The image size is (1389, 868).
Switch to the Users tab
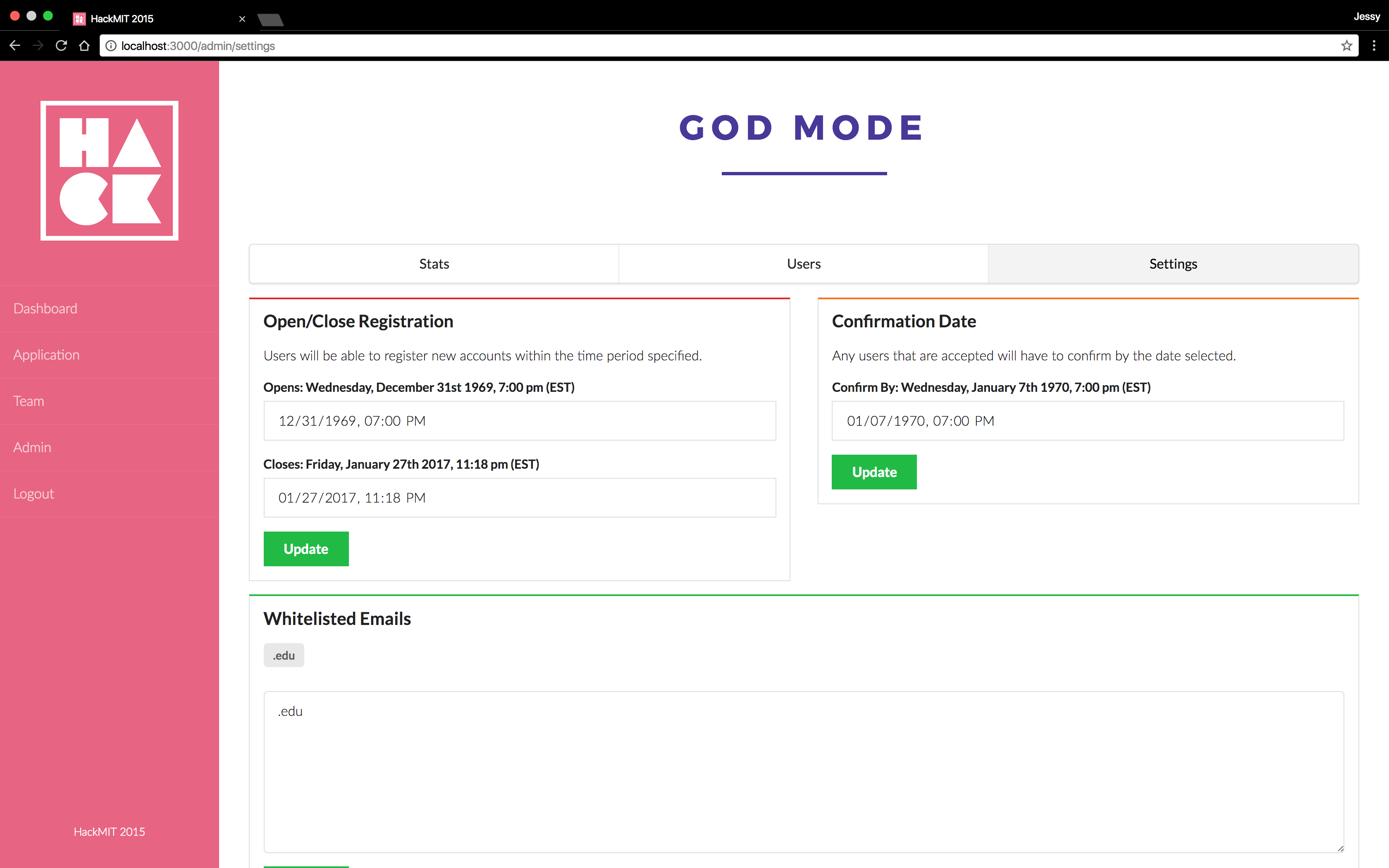pyautogui.click(x=804, y=263)
